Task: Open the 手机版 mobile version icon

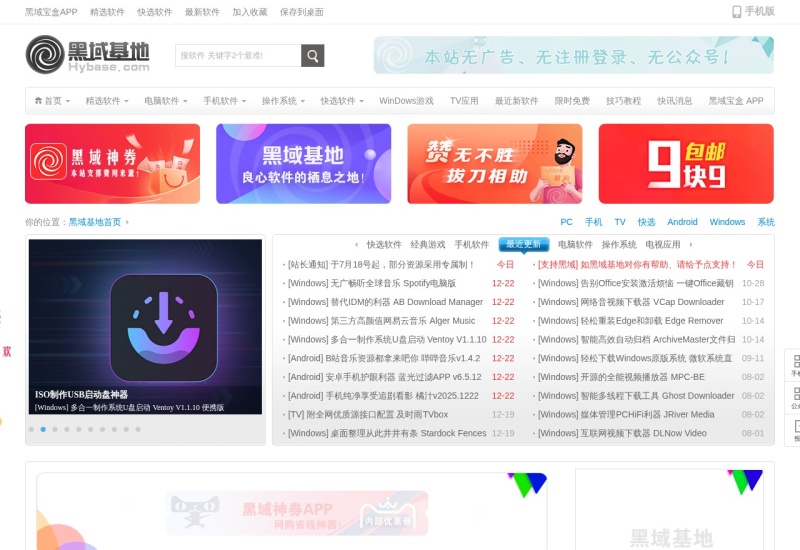Action: click(x=737, y=12)
